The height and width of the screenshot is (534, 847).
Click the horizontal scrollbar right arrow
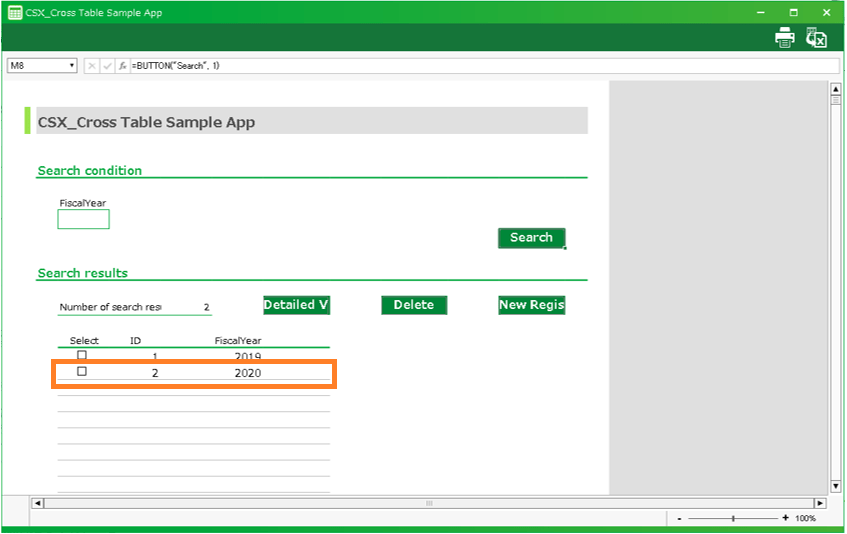(x=820, y=503)
